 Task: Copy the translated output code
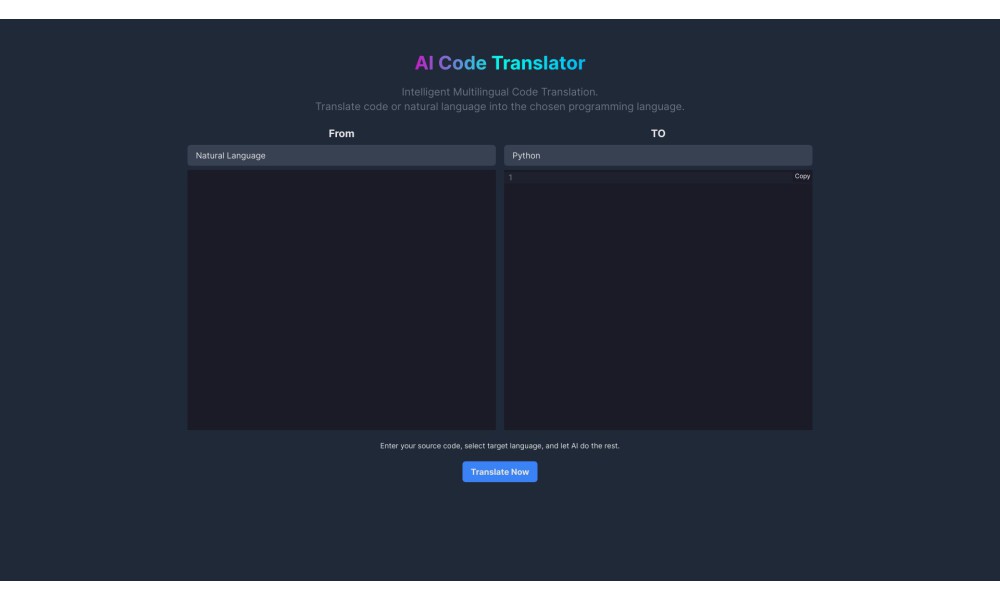[802, 176]
